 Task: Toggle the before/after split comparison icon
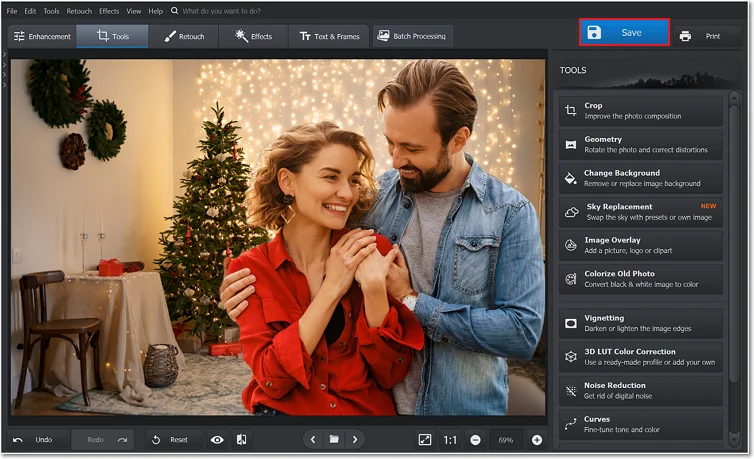[x=241, y=440]
